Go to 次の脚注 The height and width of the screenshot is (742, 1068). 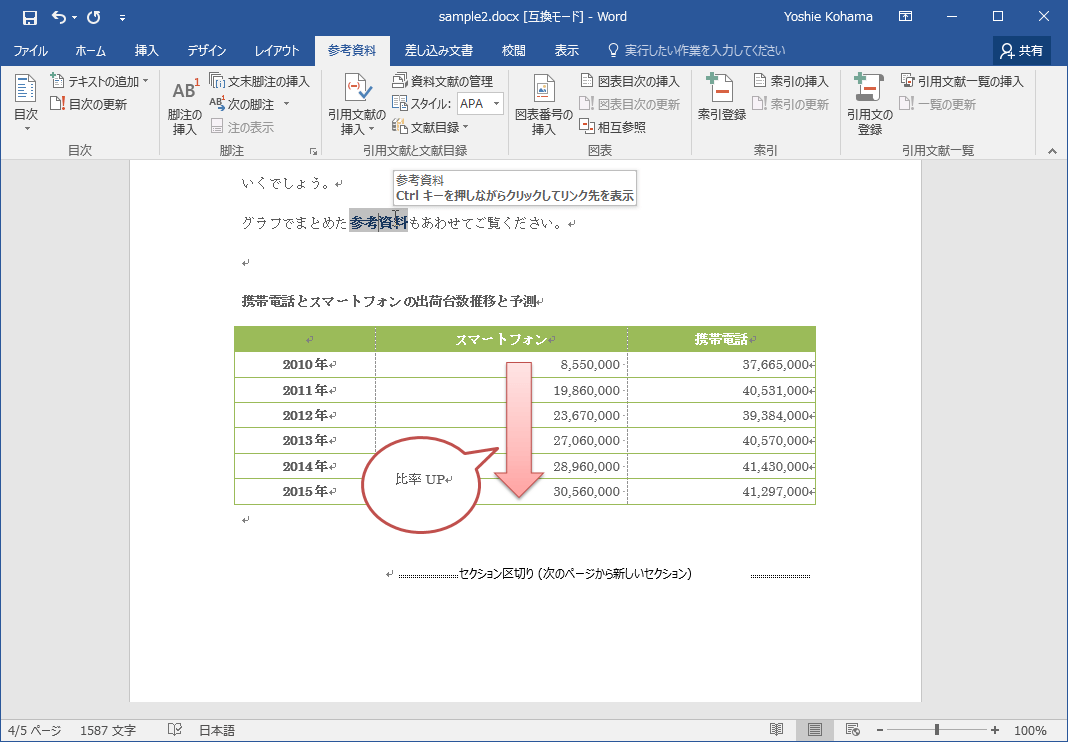[242, 104]
